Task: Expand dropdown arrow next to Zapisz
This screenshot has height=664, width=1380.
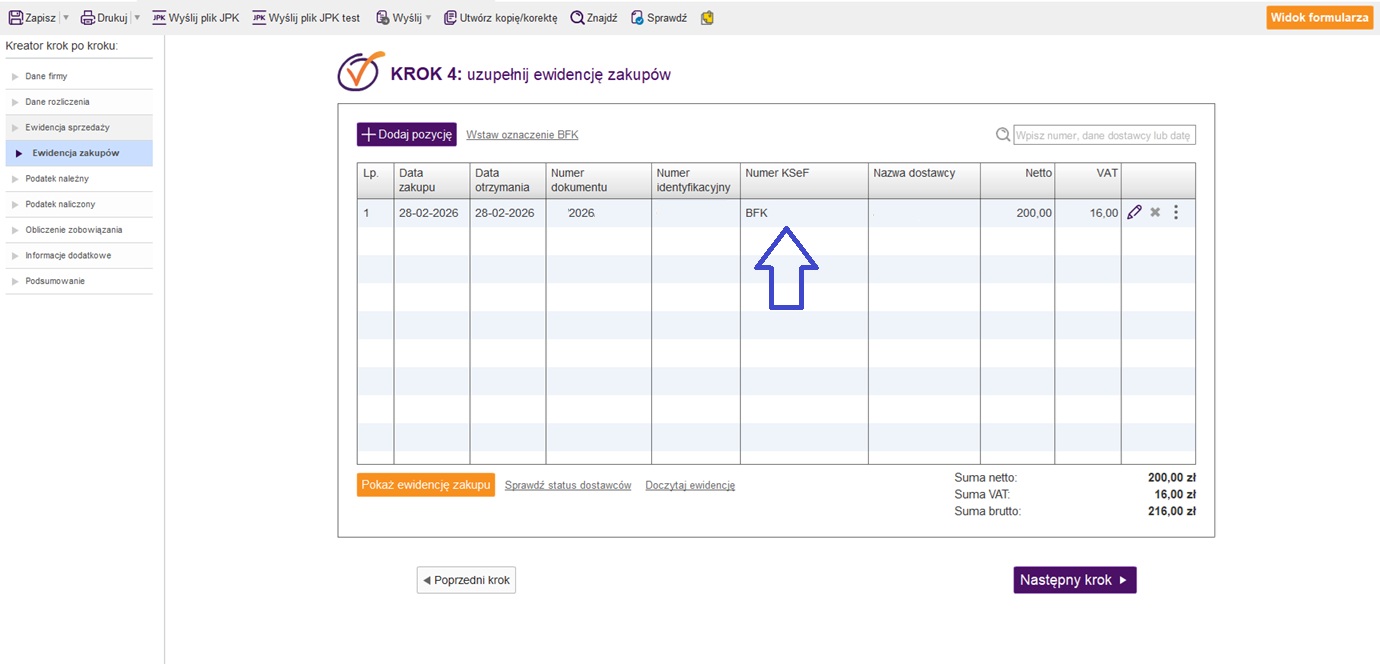Action: pos(66,18)
